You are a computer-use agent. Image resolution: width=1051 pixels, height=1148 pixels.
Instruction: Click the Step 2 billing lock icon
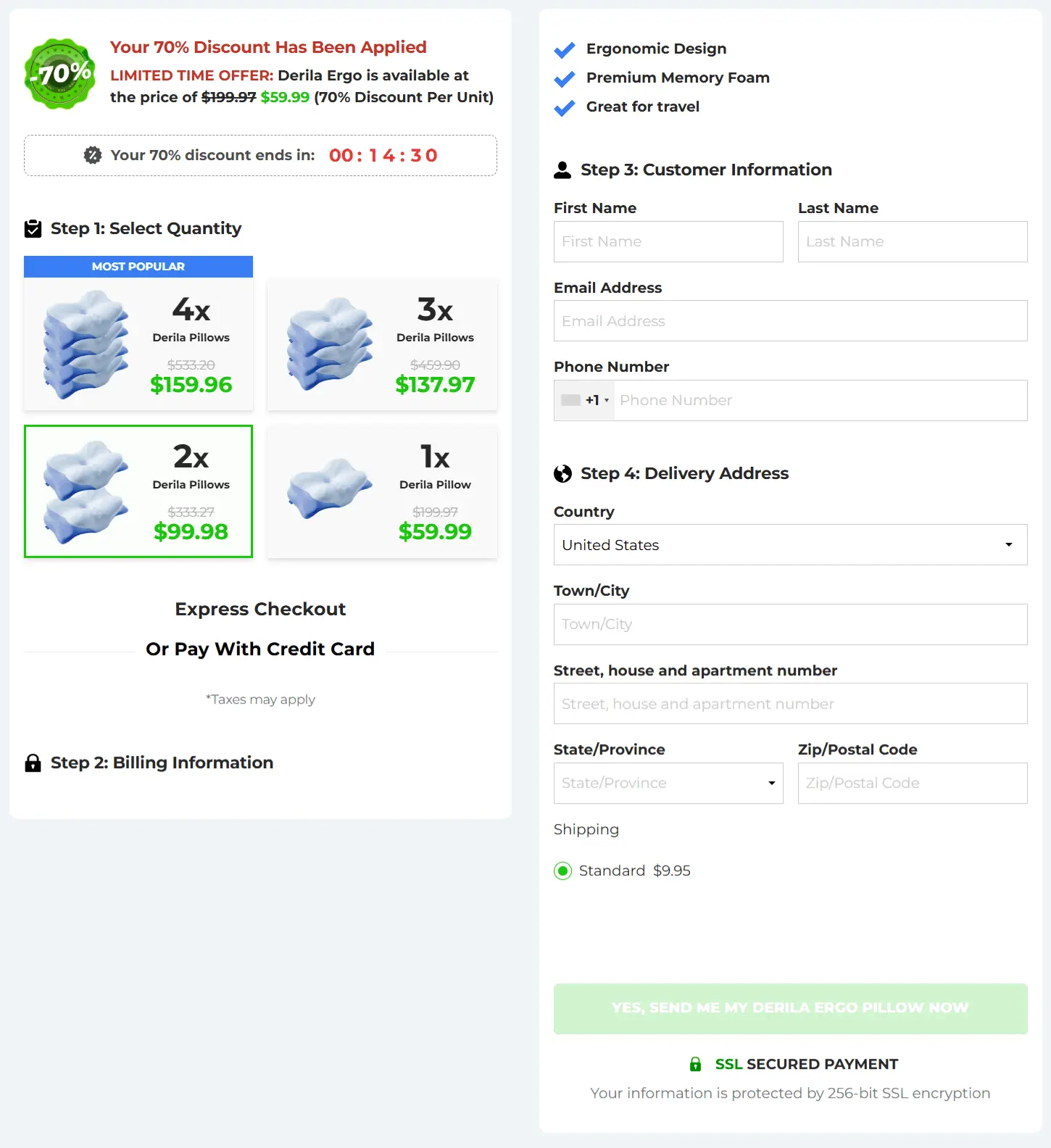[33, 762]
